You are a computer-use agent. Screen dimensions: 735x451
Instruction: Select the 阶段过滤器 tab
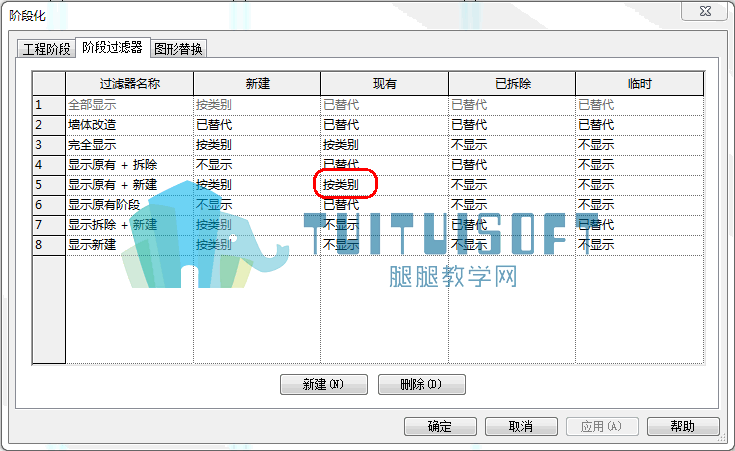pos(112,47)
